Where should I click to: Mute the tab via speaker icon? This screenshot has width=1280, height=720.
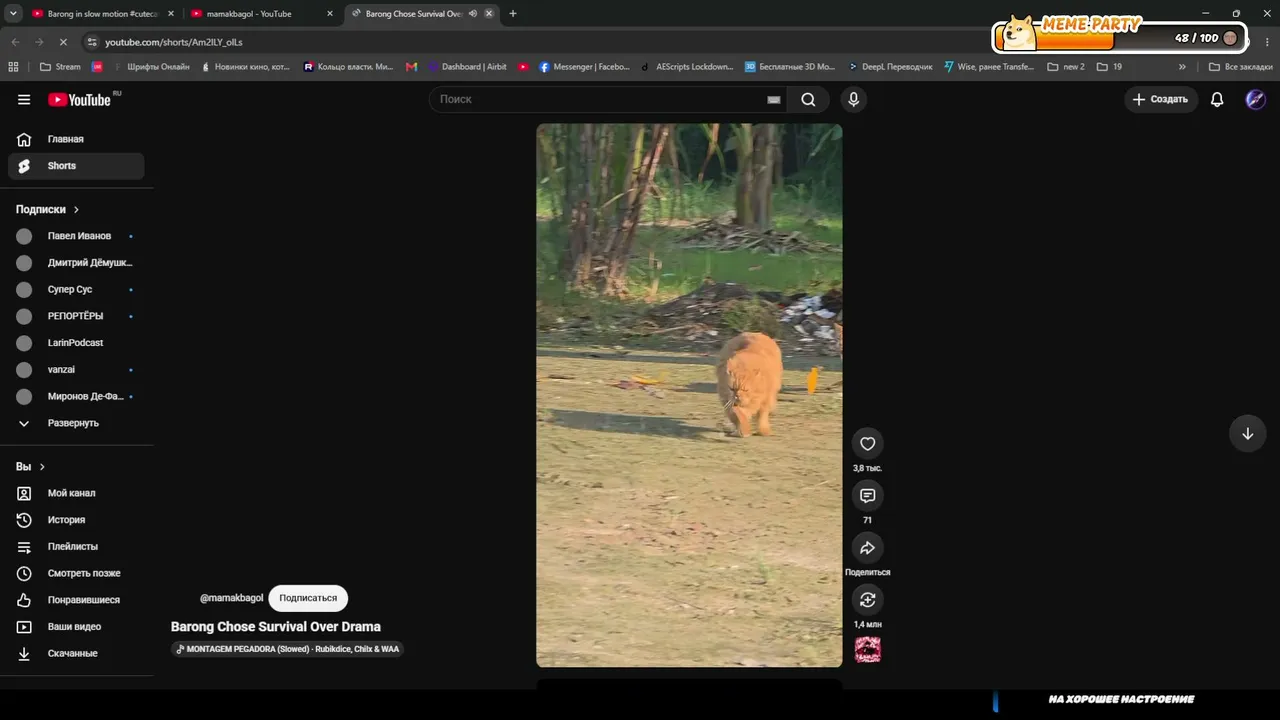(473, 14)
